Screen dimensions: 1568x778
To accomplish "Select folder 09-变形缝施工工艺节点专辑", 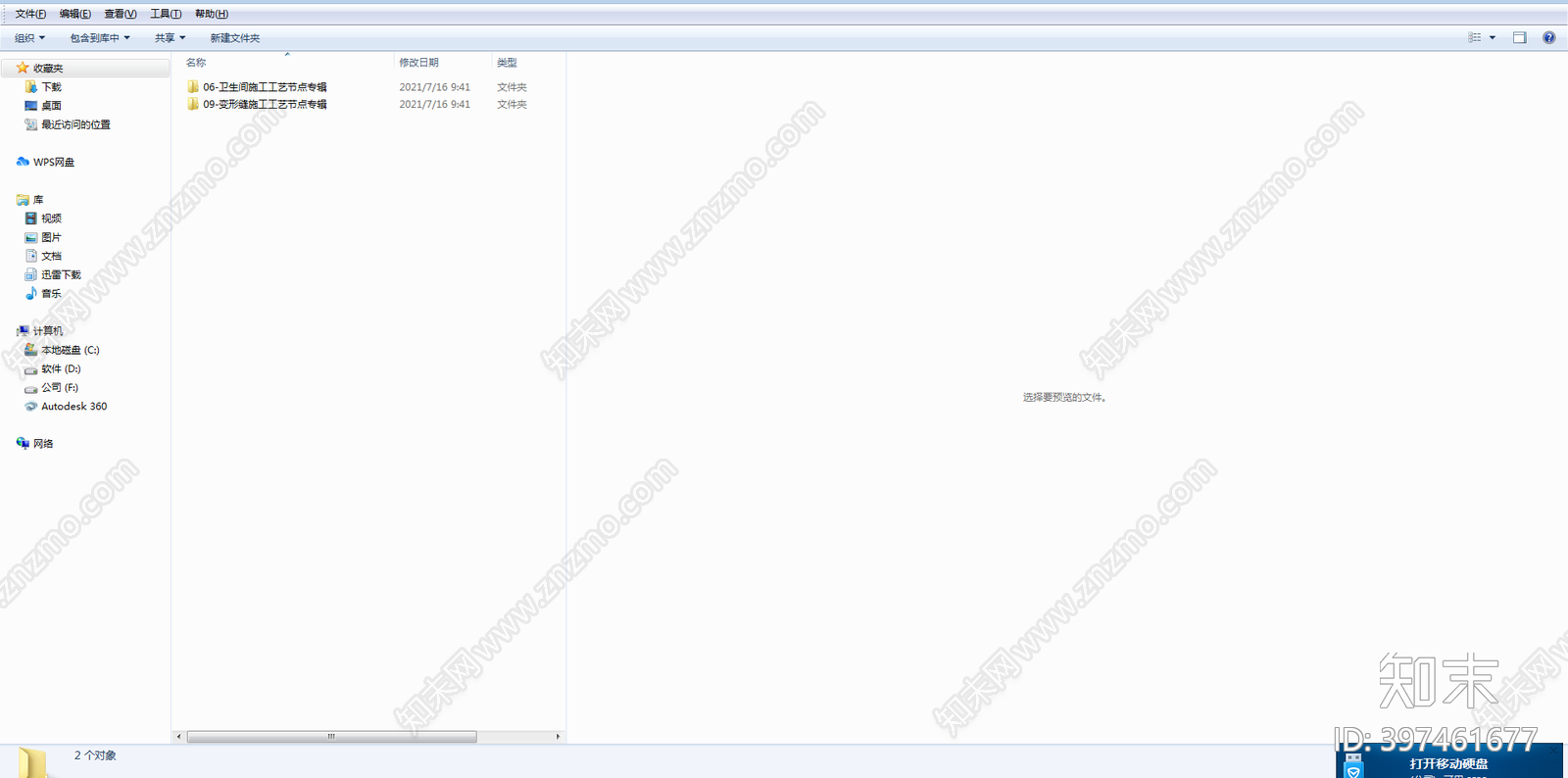I will click(x=265, y=104).
